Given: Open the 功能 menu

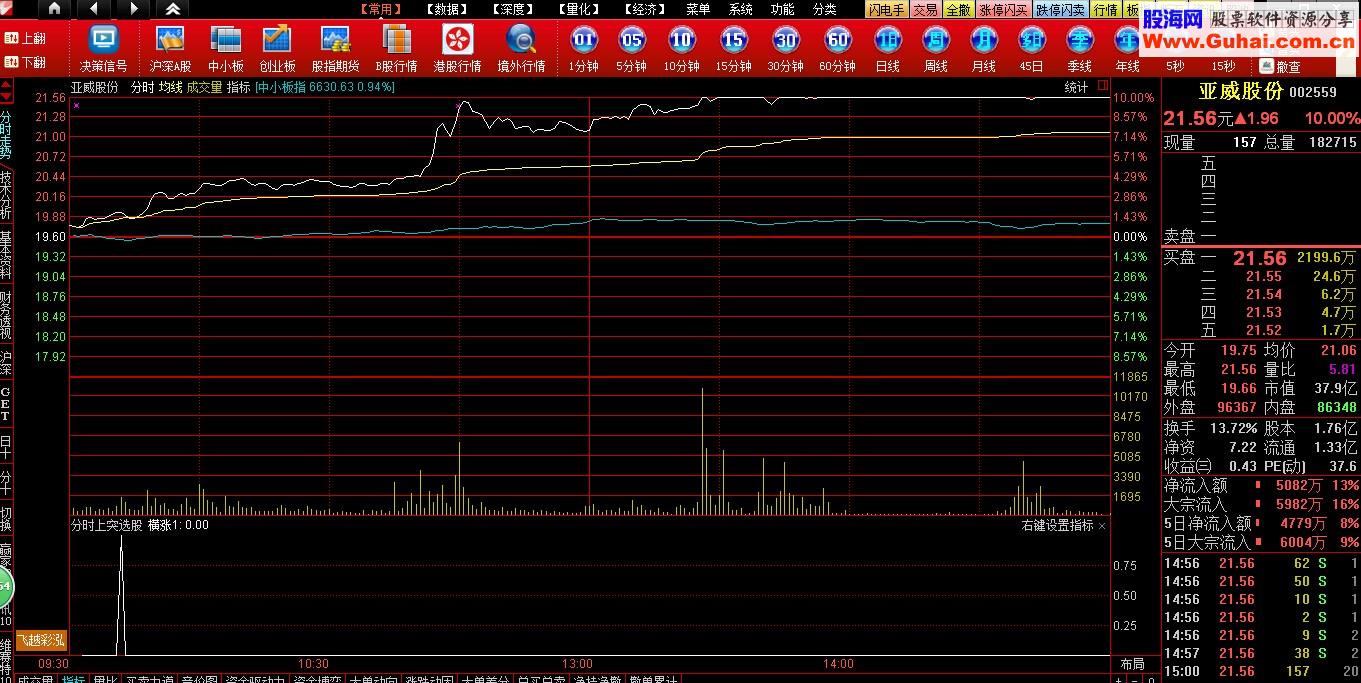Looking at the screenshot, I should point(783,9).
